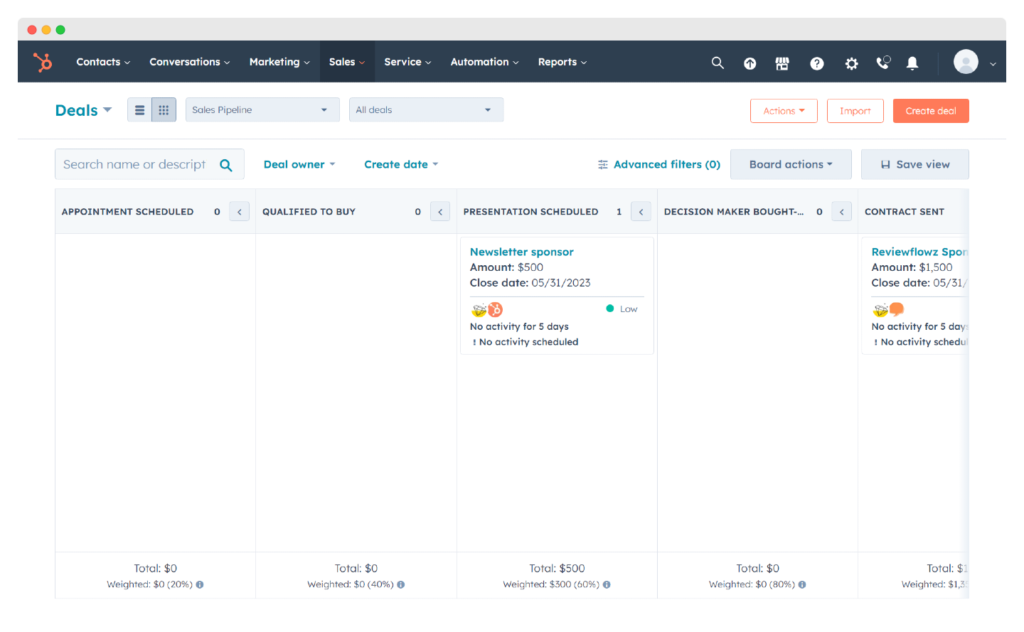Open the All deals filter dropdown
This screenshot has height=632, width=1024.
coord(425,110)
